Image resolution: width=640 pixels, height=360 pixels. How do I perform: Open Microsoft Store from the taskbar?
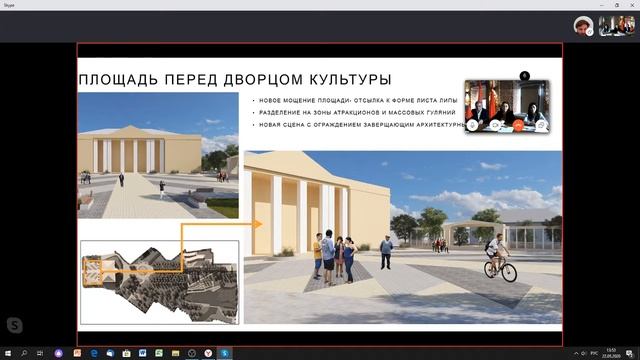click(127, 353)
